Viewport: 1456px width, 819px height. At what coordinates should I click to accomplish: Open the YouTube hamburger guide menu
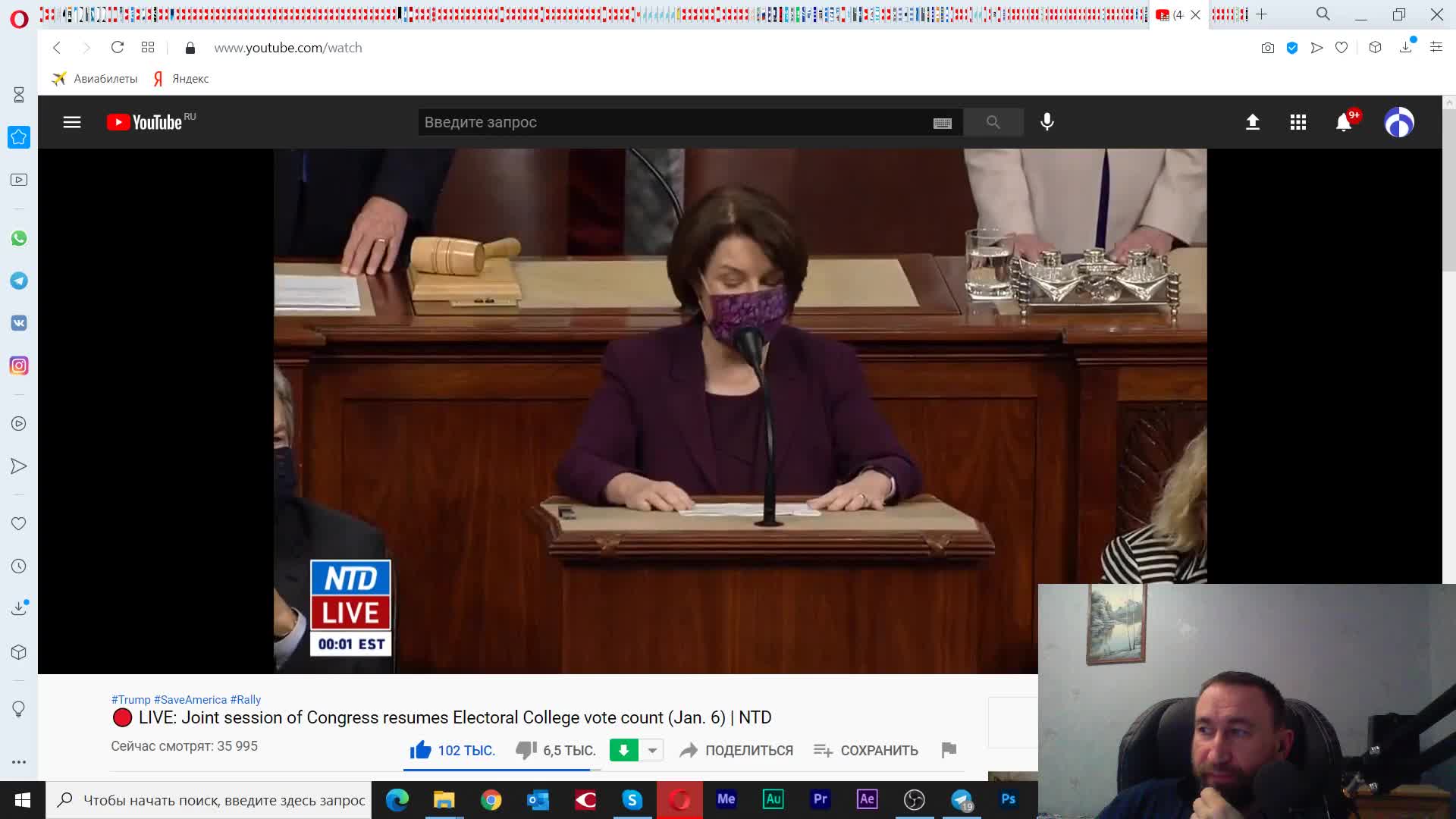72,122
